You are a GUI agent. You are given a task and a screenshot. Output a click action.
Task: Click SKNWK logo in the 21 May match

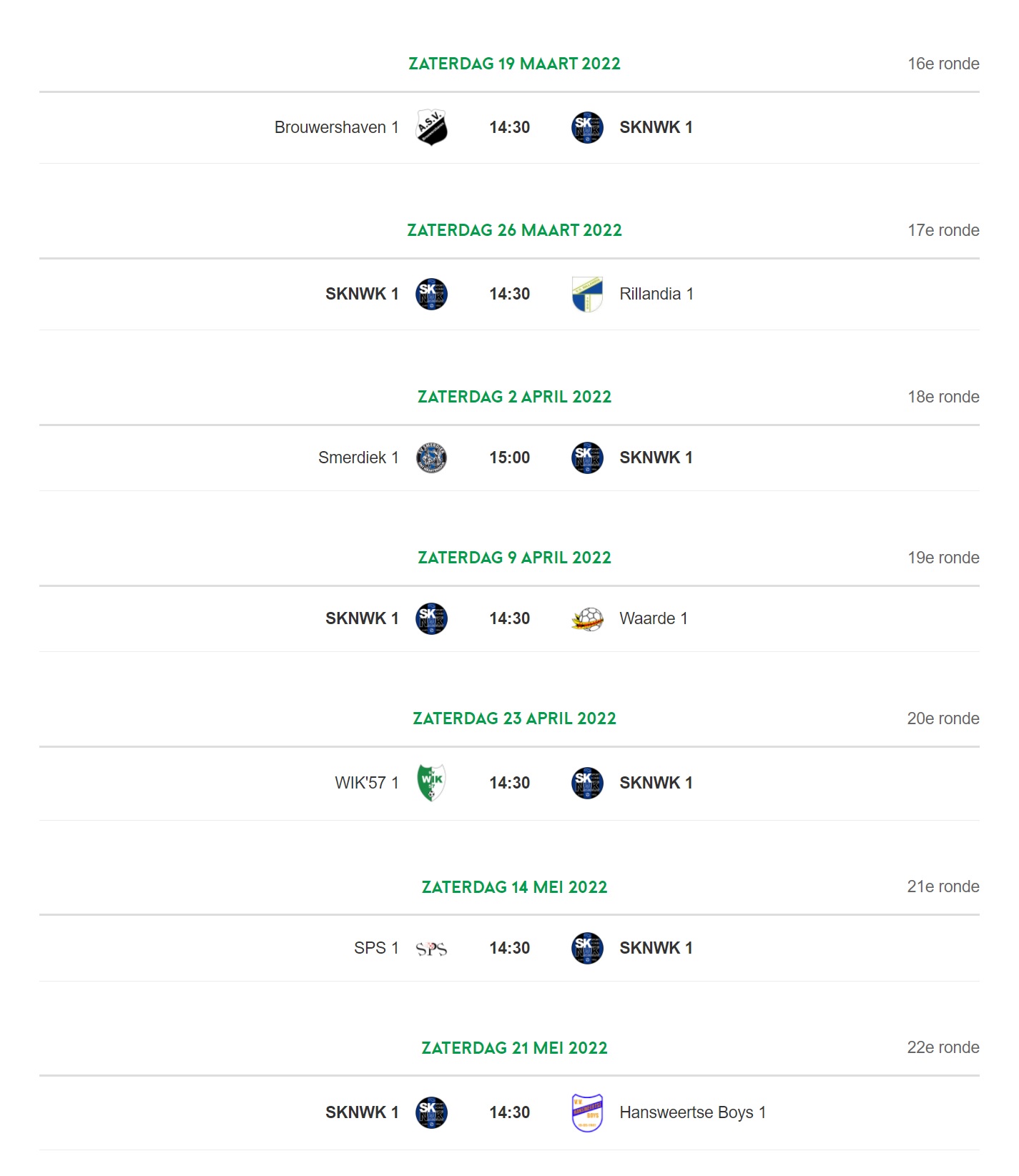[x=431, y=1112]
